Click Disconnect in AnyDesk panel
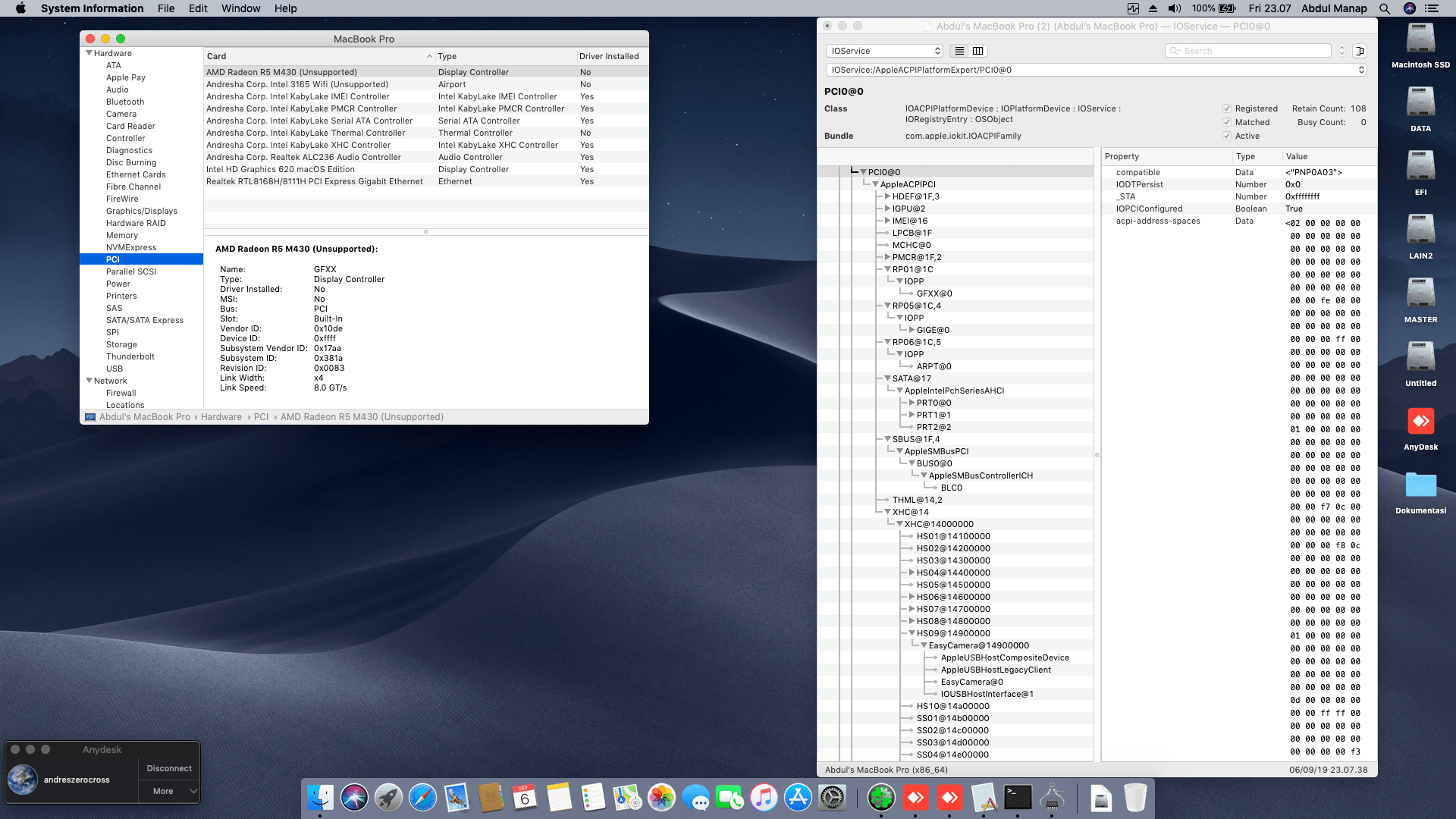This screenshot has height=819, width=1456. coord(169,768)
